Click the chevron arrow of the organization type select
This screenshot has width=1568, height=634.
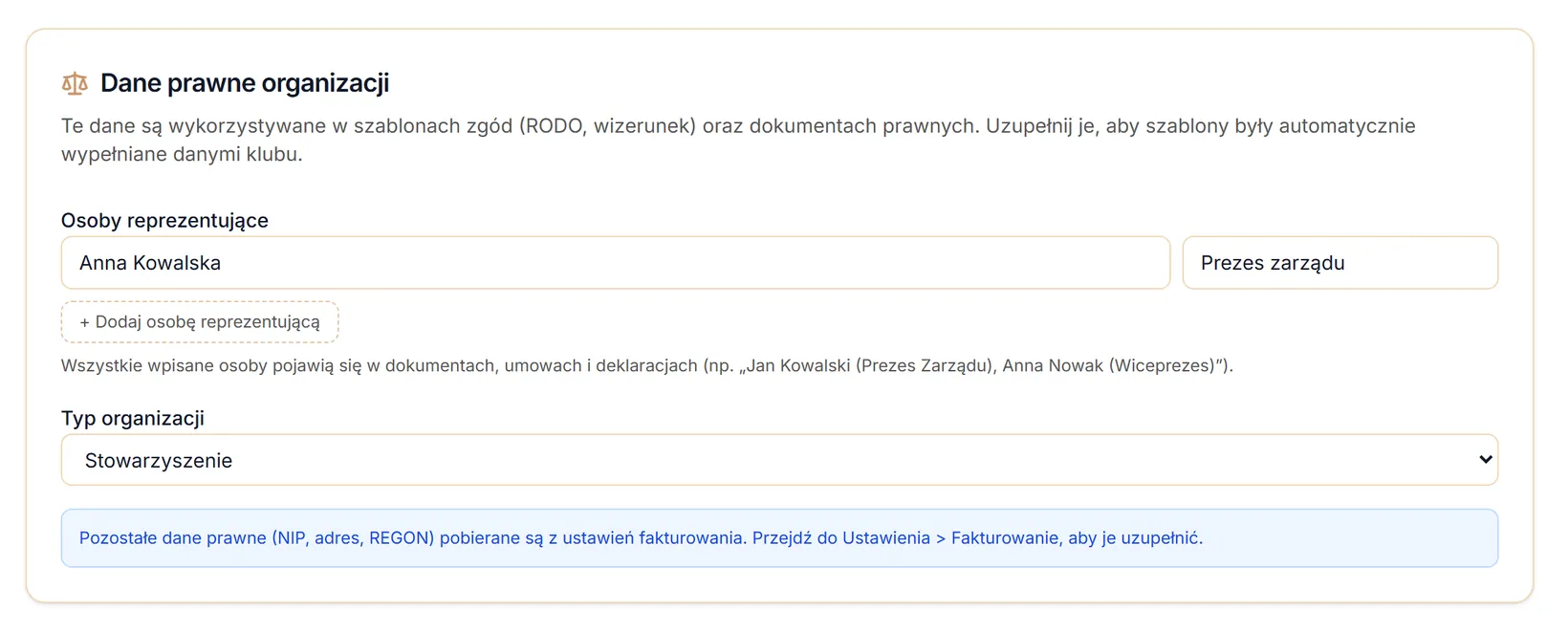pyautogui.click(x=1485, y=460)
